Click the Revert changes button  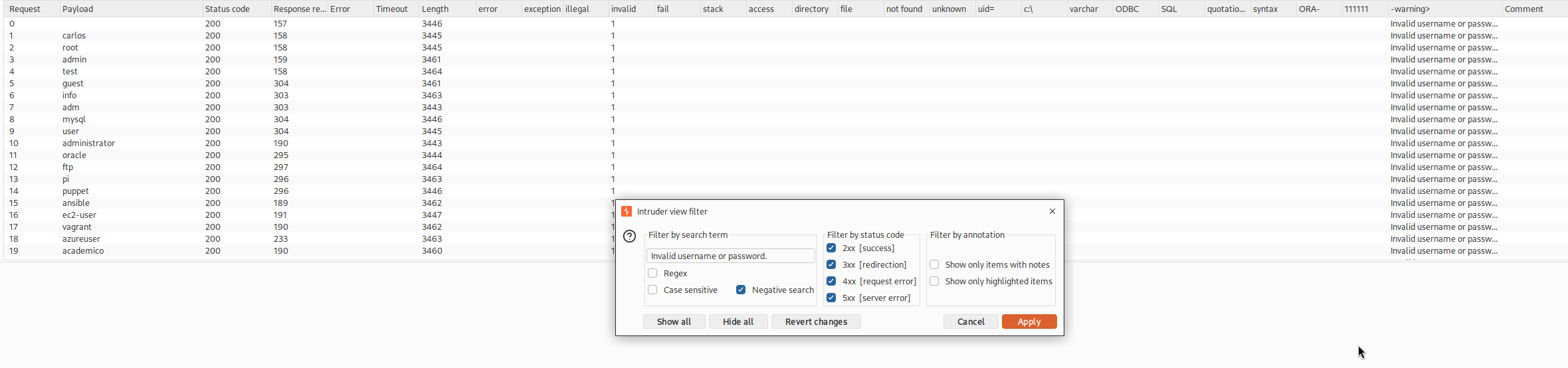click(816, 322)
